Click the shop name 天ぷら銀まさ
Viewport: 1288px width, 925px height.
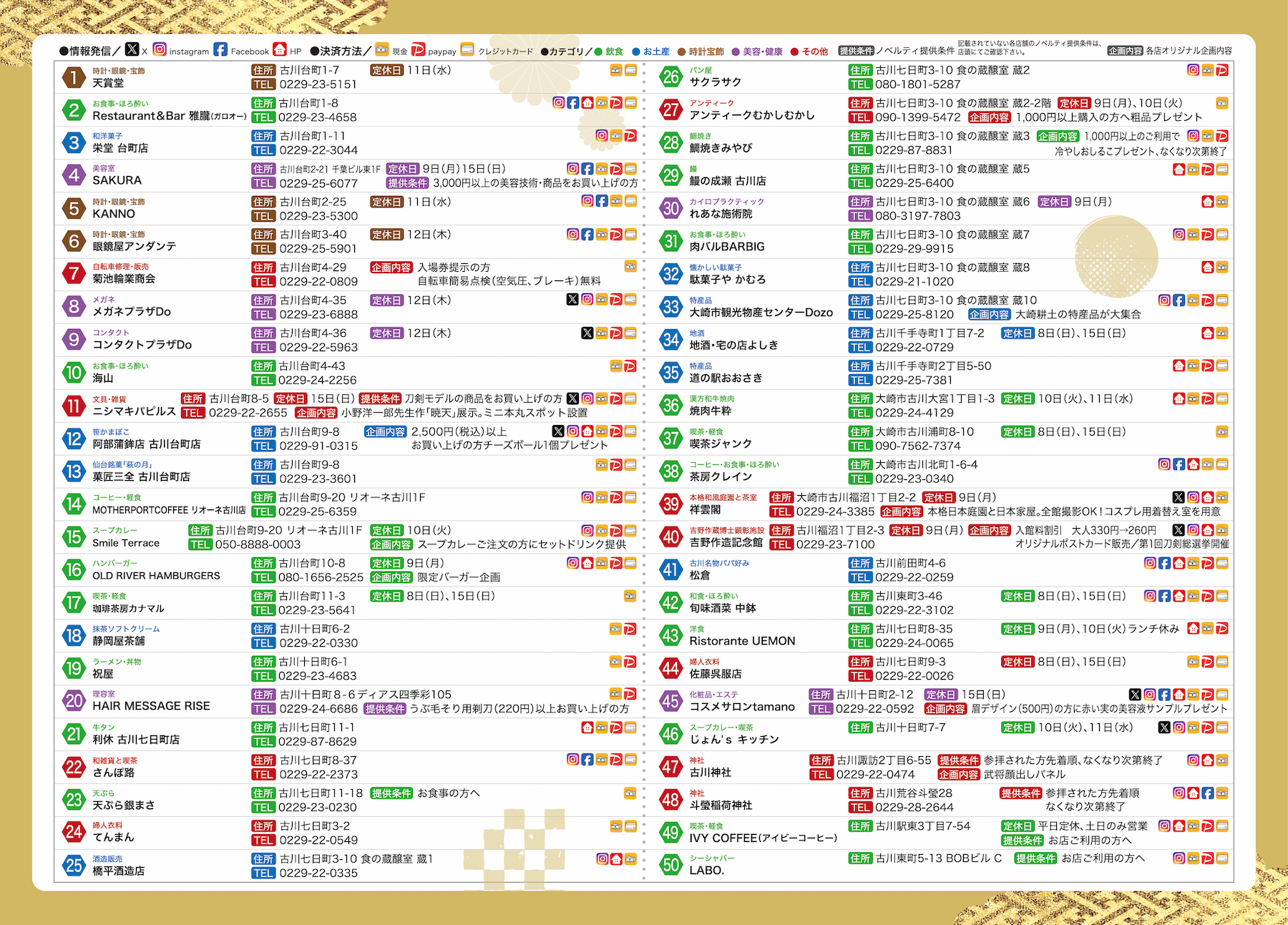124,806
